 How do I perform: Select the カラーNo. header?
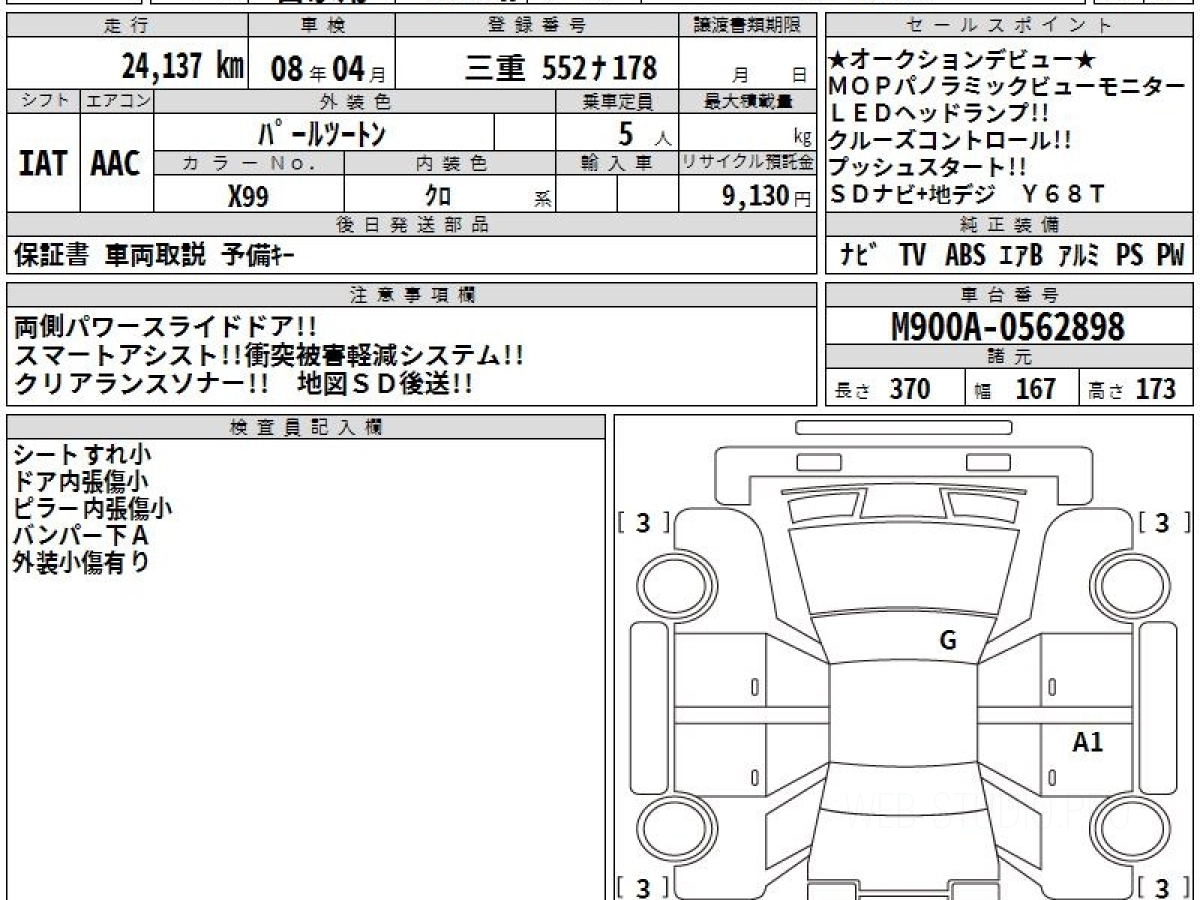[x=249, y=163]
